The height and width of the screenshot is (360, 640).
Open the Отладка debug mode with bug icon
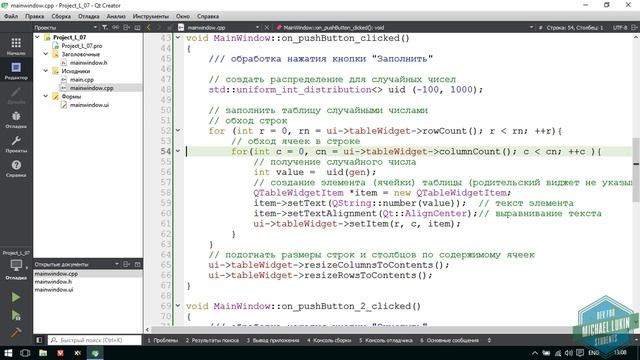pos(16,120)
